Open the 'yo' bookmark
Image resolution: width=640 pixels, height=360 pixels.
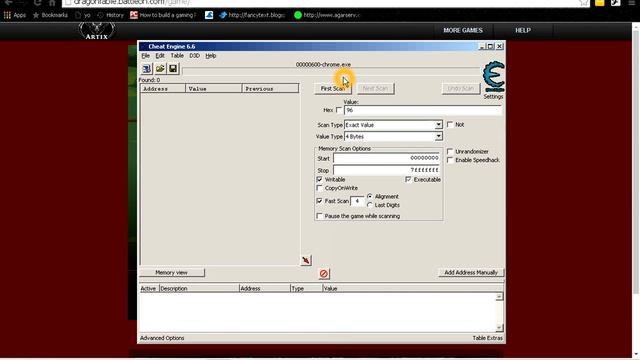pyautogui.click(x=83, y=15)
